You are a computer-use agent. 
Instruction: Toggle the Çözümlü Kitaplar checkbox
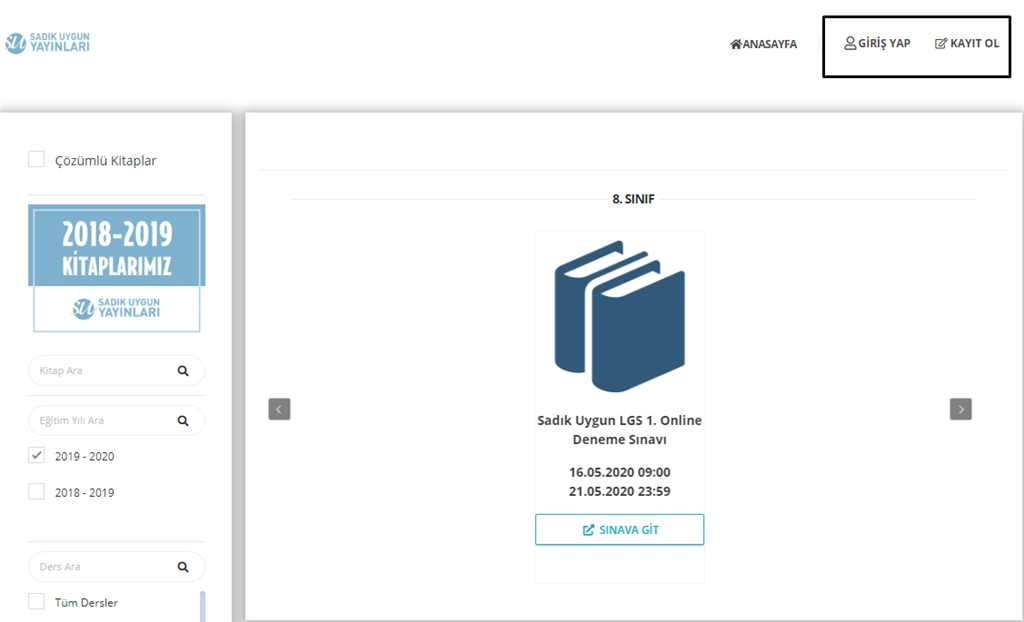coord(37,159)
